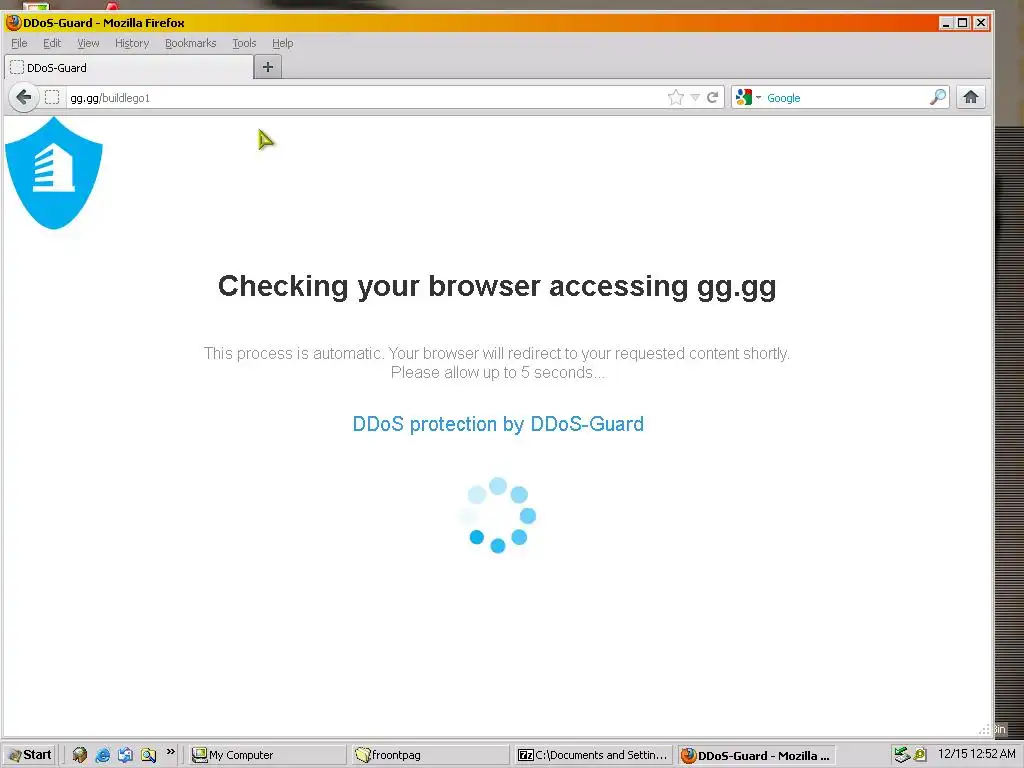Viewport: 1024px width, 768px height.
Task: Switch to the froontpag folder taskbar button
Action: [430, 755]
